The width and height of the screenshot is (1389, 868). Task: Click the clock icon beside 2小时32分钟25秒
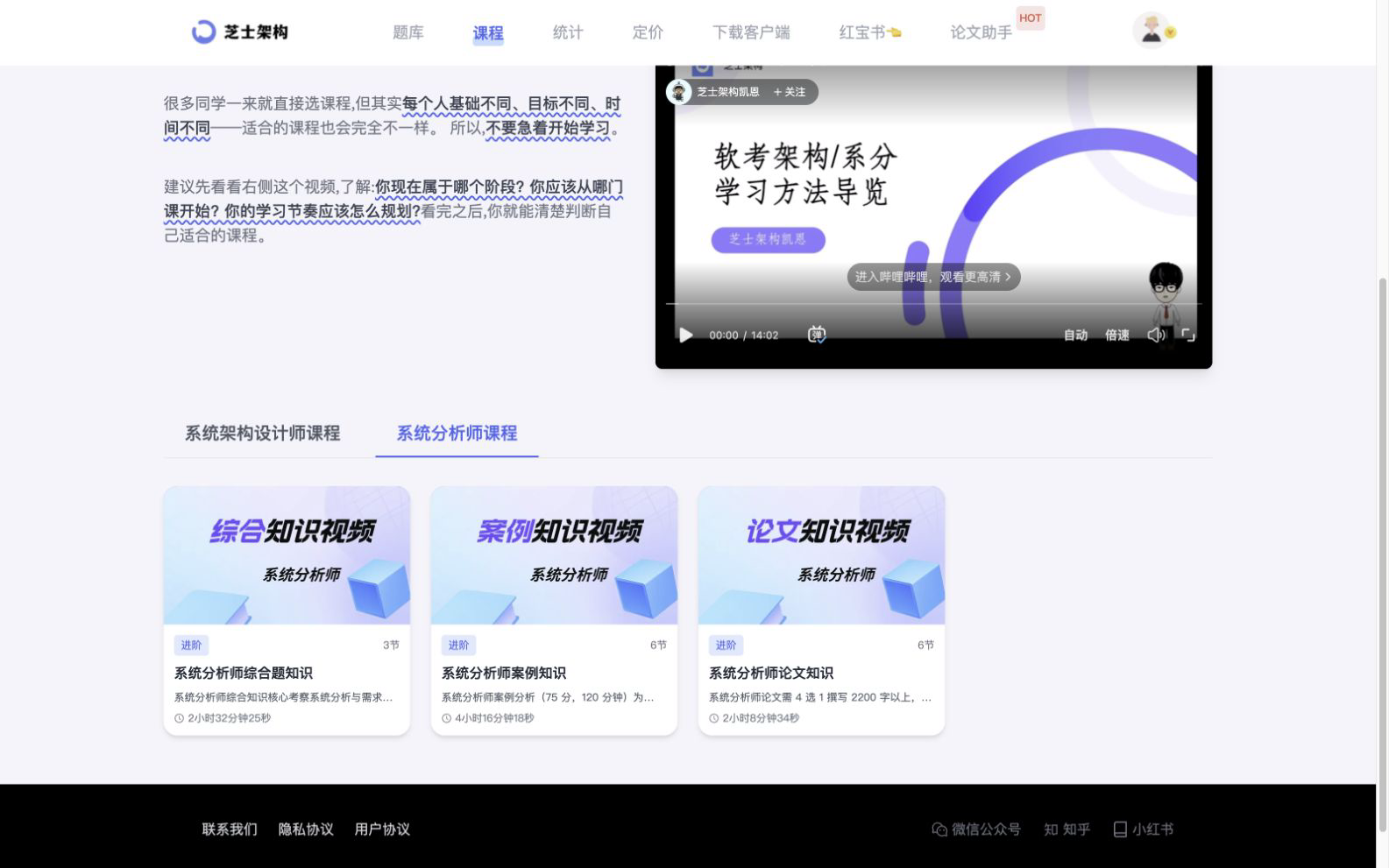pos(180,718)
